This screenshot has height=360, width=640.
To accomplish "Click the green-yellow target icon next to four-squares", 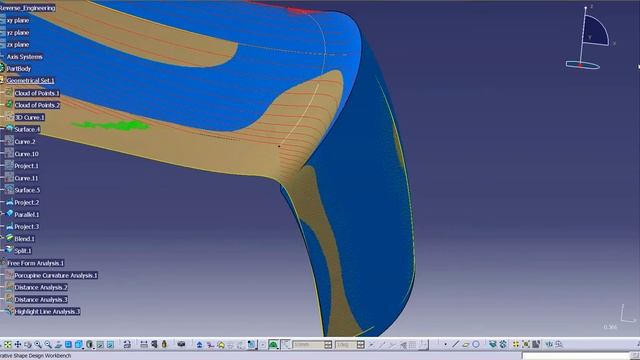I will point(526,344).
